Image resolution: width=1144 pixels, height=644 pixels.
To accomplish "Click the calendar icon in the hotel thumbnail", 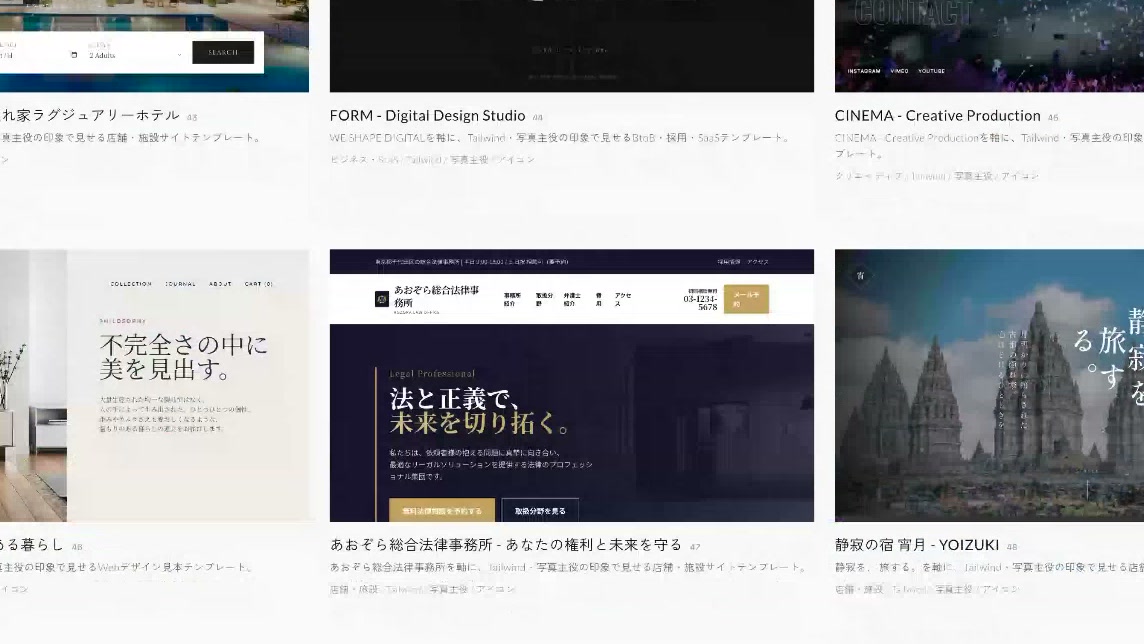I will tap(74, 55).
